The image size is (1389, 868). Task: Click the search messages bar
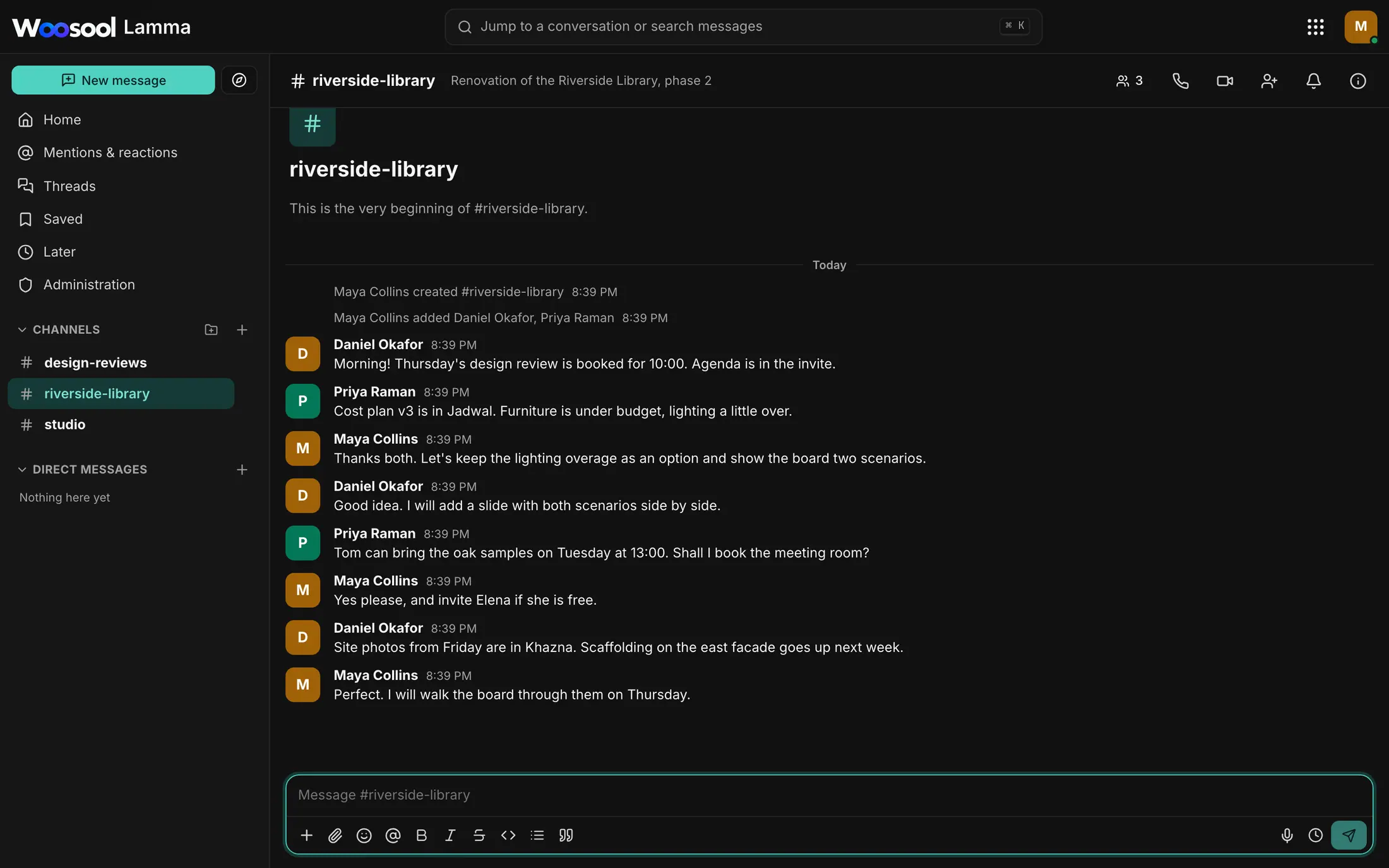[x=743, y=27]
